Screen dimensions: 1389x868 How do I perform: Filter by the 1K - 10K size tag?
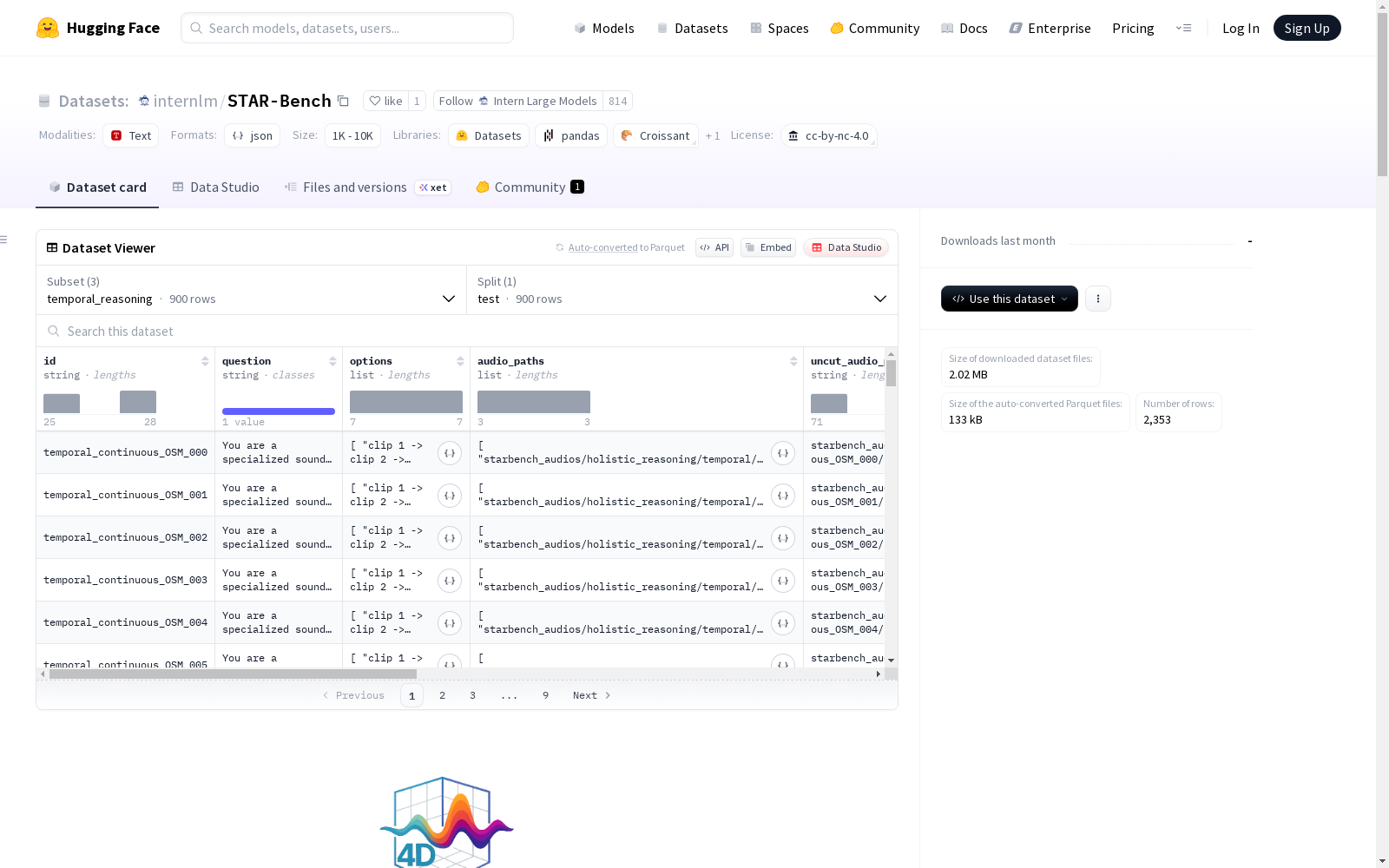coord(352,135)
